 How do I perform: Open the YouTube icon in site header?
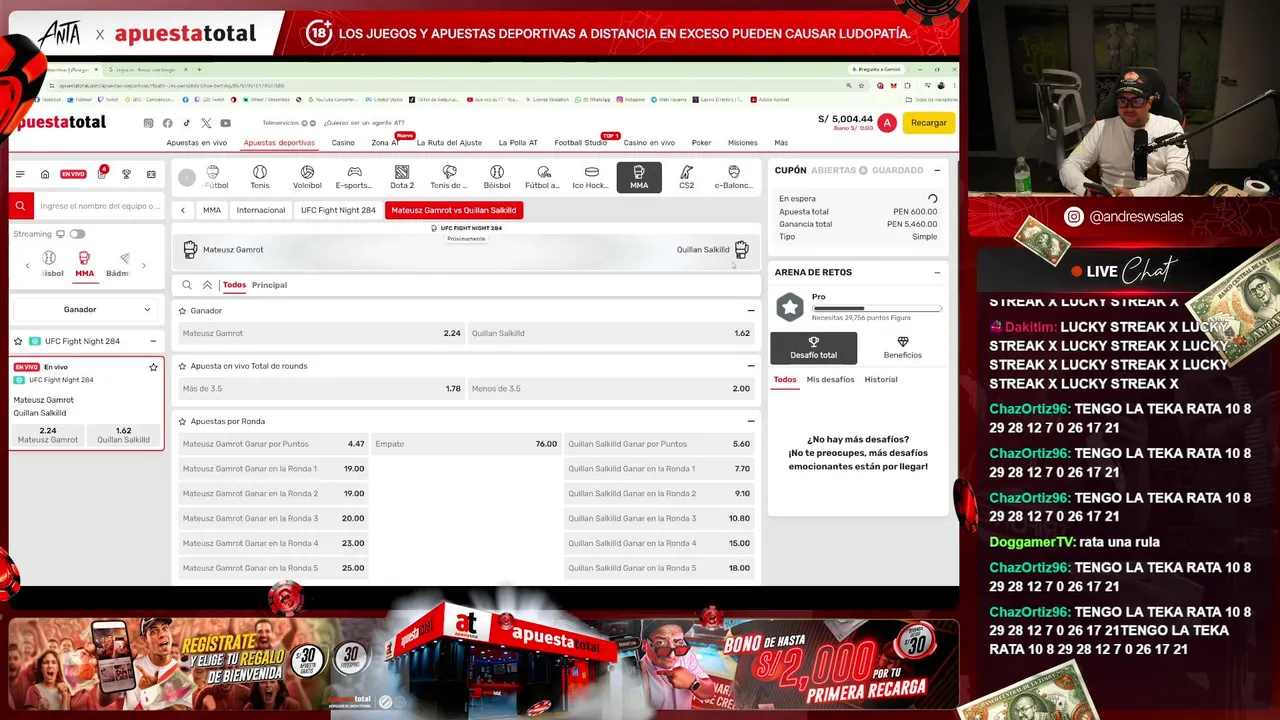tap(226, 123)
